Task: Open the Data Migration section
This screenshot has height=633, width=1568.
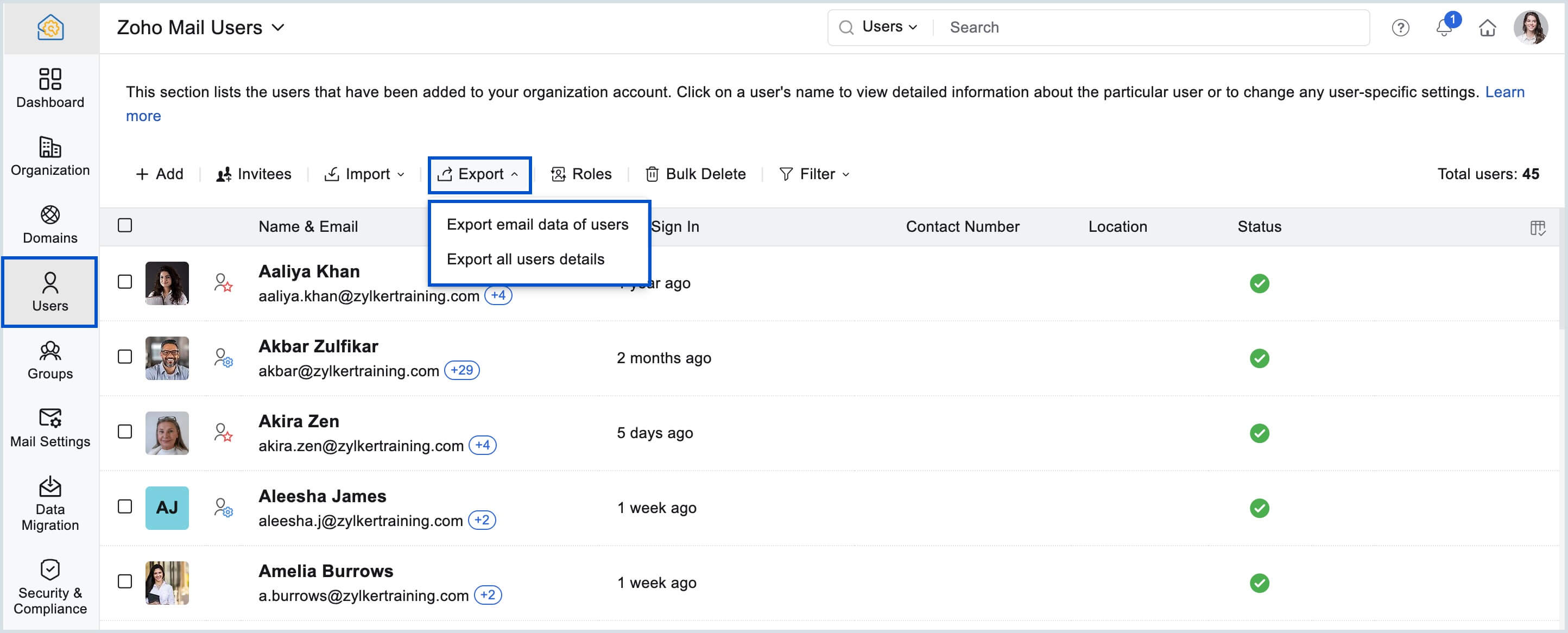Action: pos(50,503)
